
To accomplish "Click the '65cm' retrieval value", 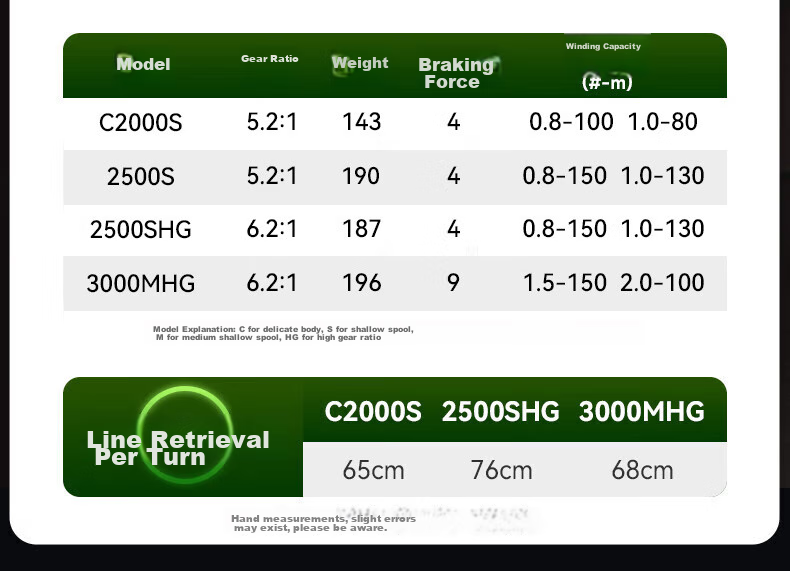I will (x=373, y=471).
